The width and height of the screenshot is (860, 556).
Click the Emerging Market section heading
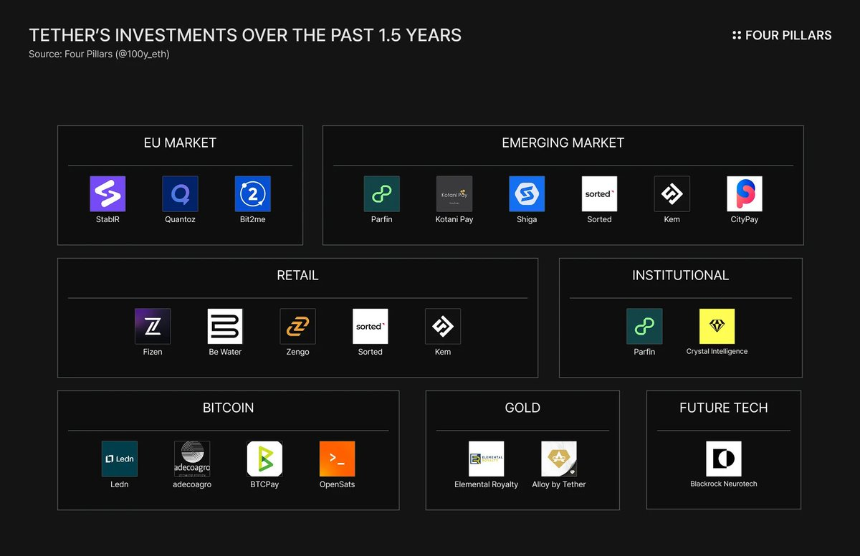coord(562,143)
